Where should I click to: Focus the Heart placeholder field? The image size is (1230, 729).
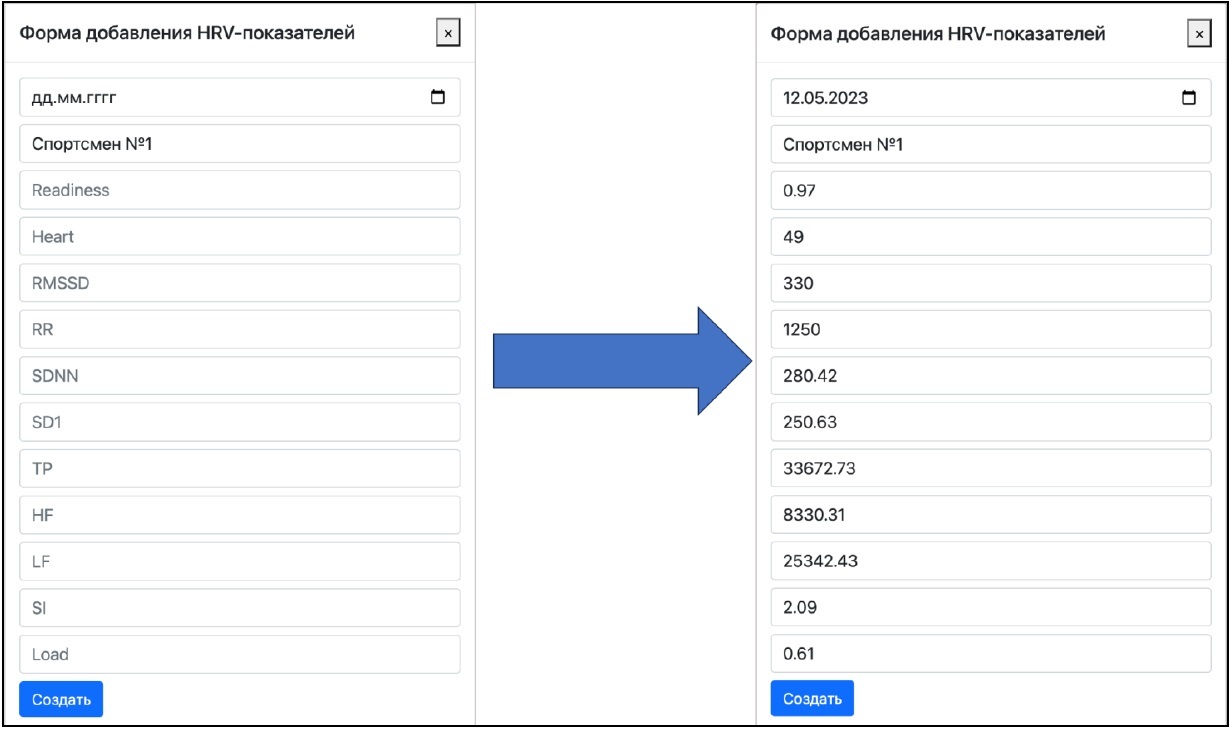[x=239, y=237]
